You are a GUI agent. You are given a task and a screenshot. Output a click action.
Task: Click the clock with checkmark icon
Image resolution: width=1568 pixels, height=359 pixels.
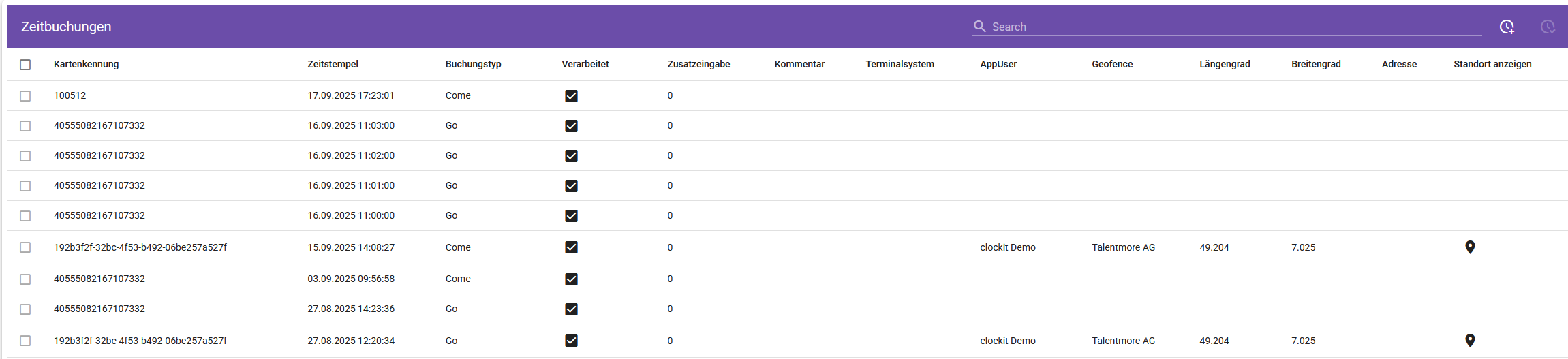(1548, 27)
